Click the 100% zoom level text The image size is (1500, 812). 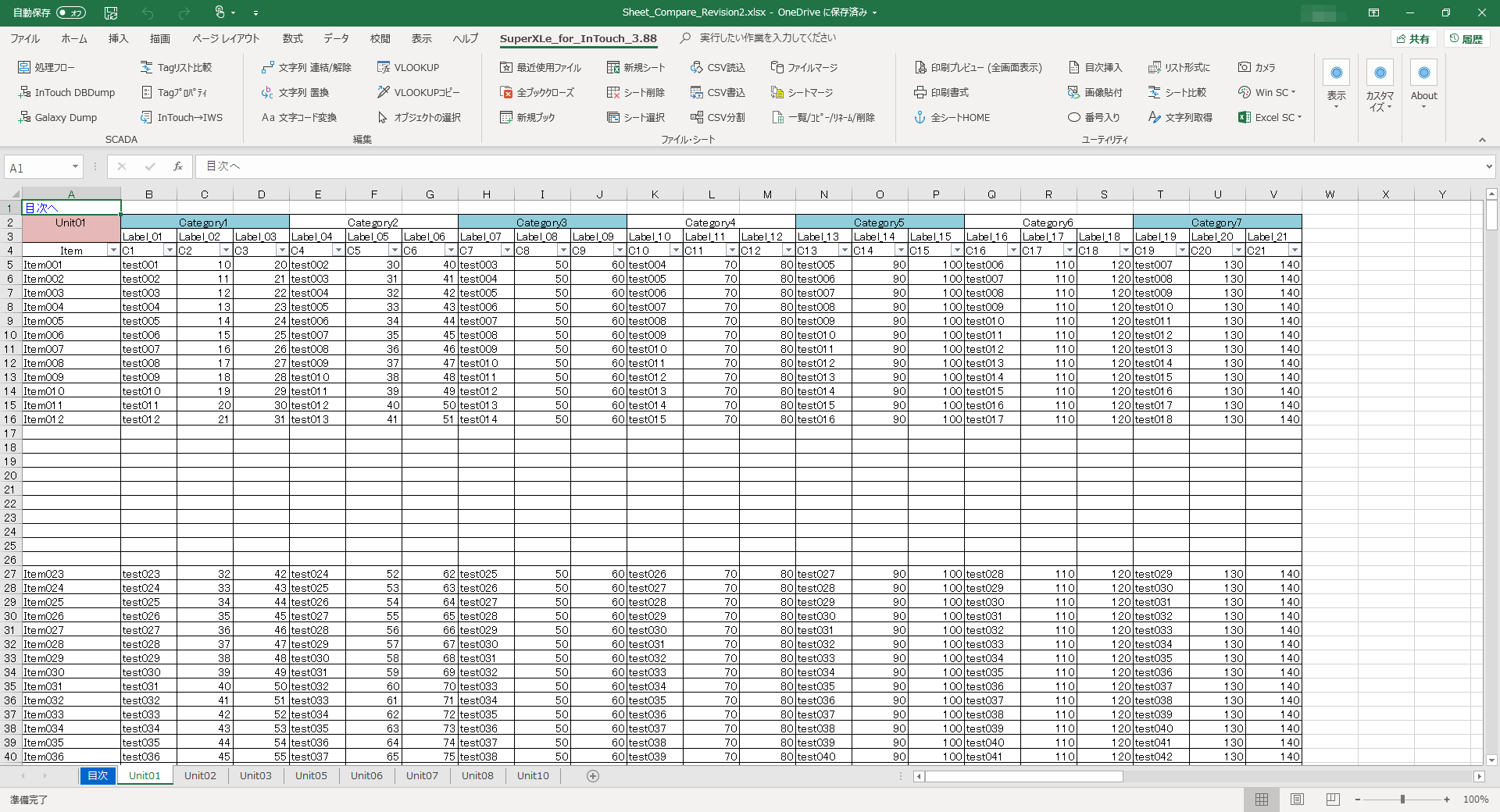1475,800
